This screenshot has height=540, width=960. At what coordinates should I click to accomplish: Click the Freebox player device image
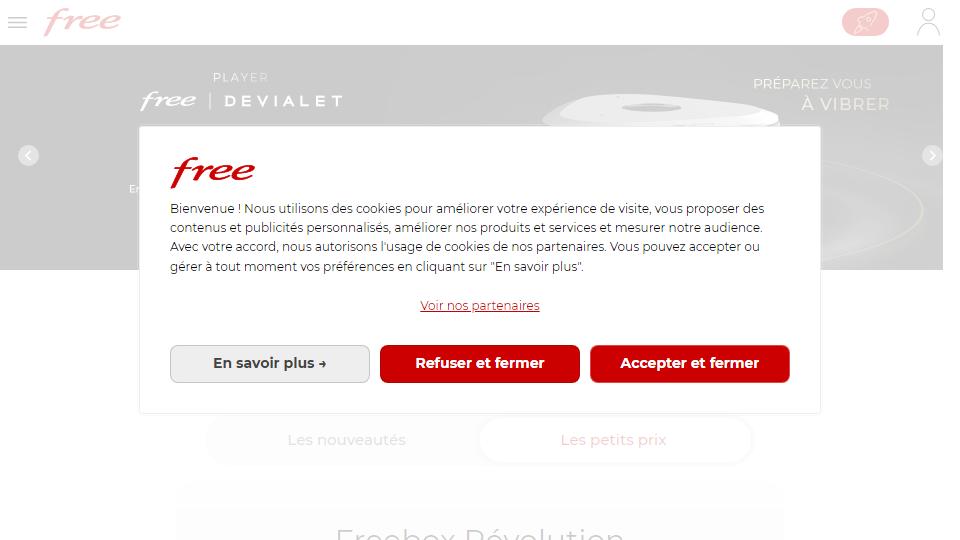[x=661, y=110]
